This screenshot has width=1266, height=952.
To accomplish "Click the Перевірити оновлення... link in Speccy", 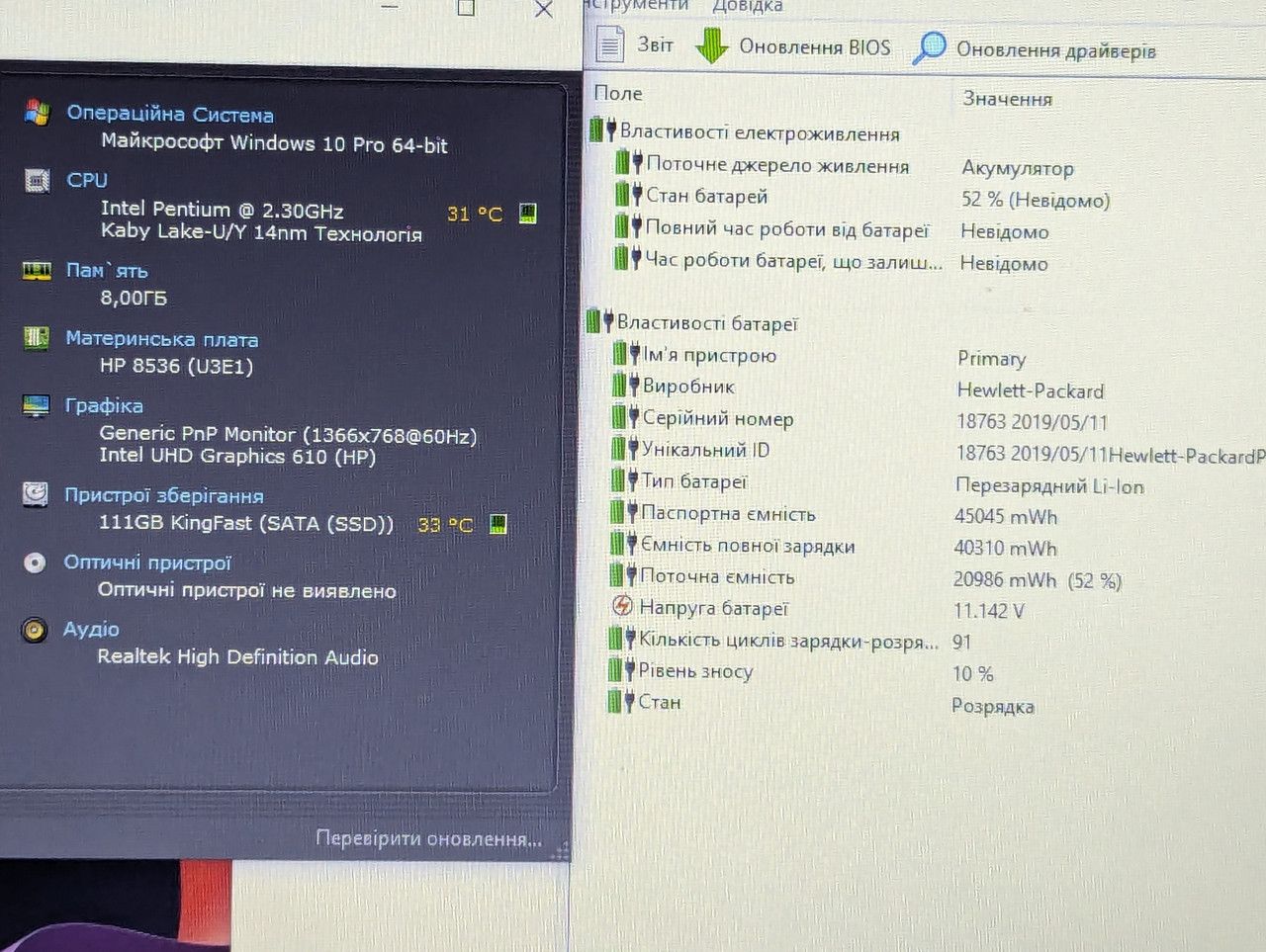I will 428,838.
